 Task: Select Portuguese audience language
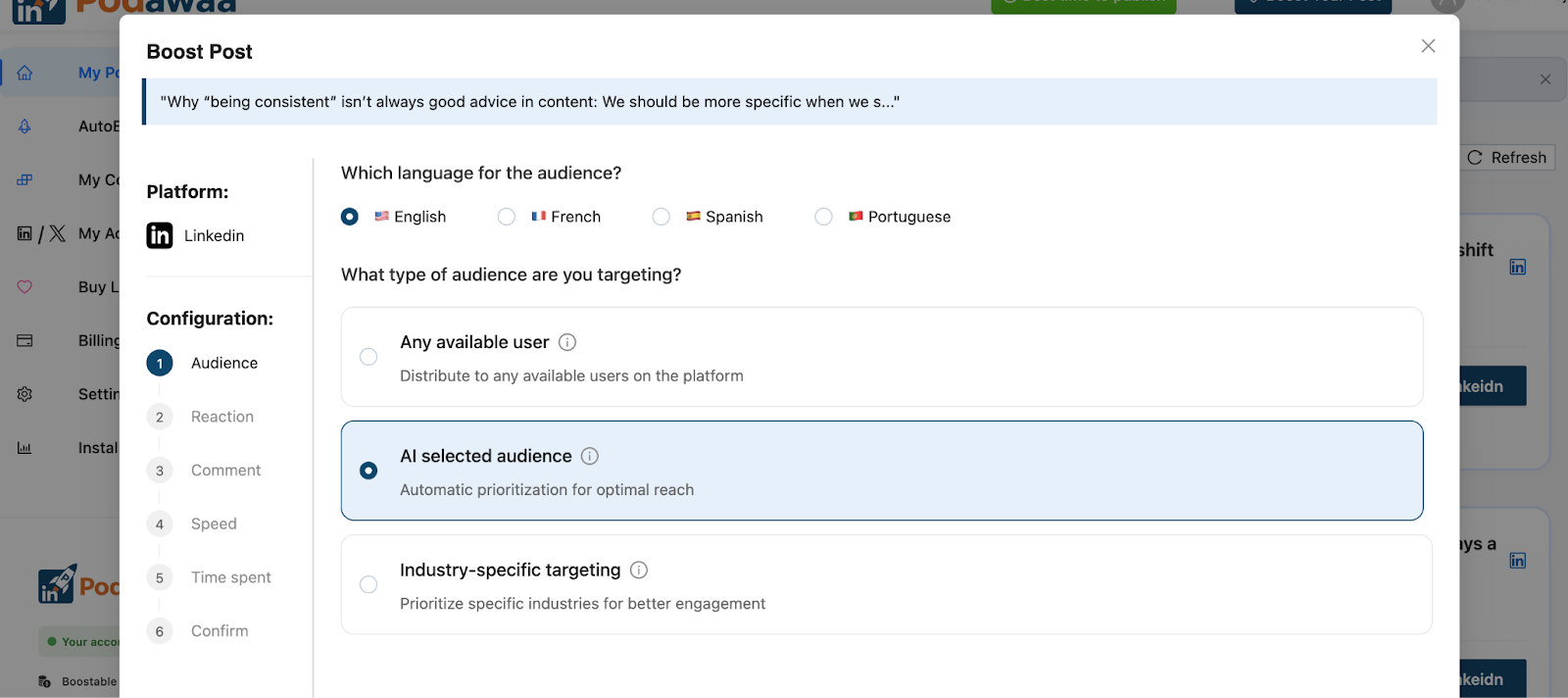pyautogui.click(x=824, y=217)
